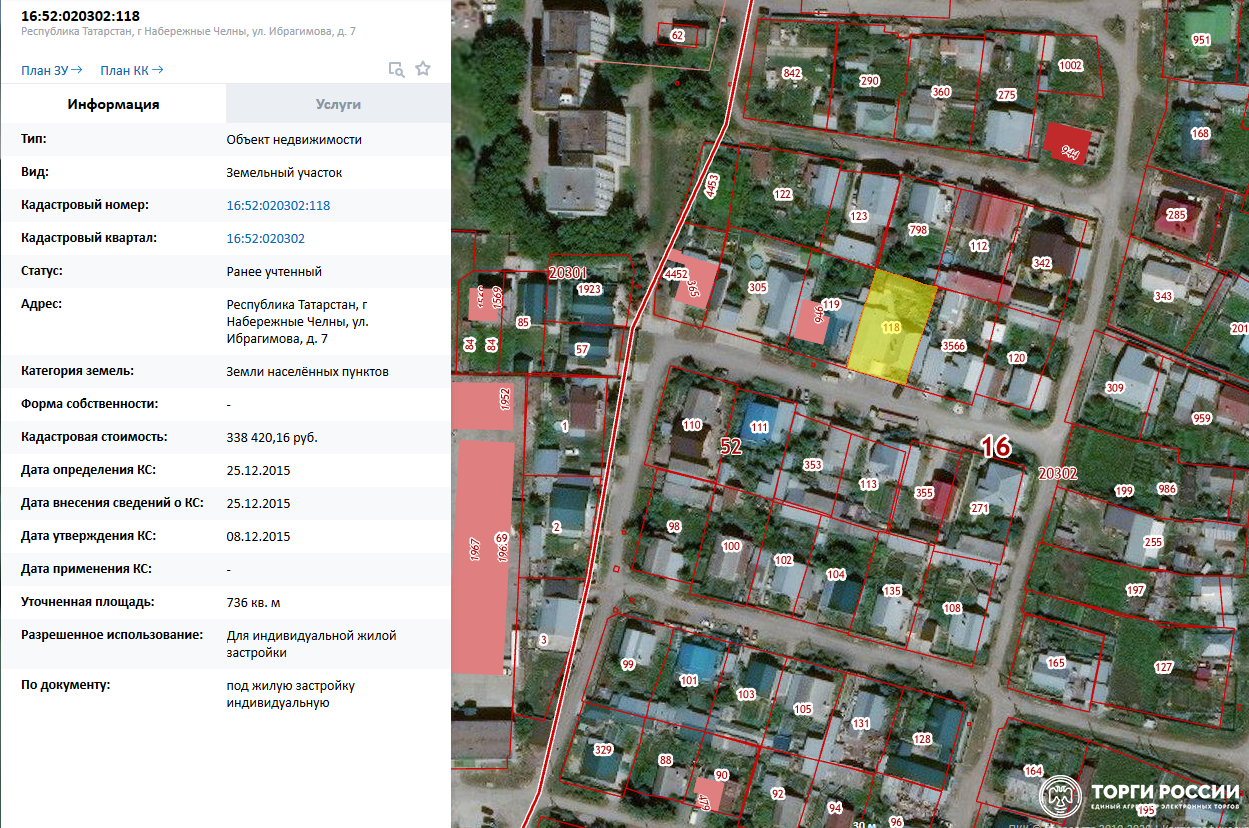Select the Информация tab
This screenshot has height=828, width=1249.
pos(113,104)
